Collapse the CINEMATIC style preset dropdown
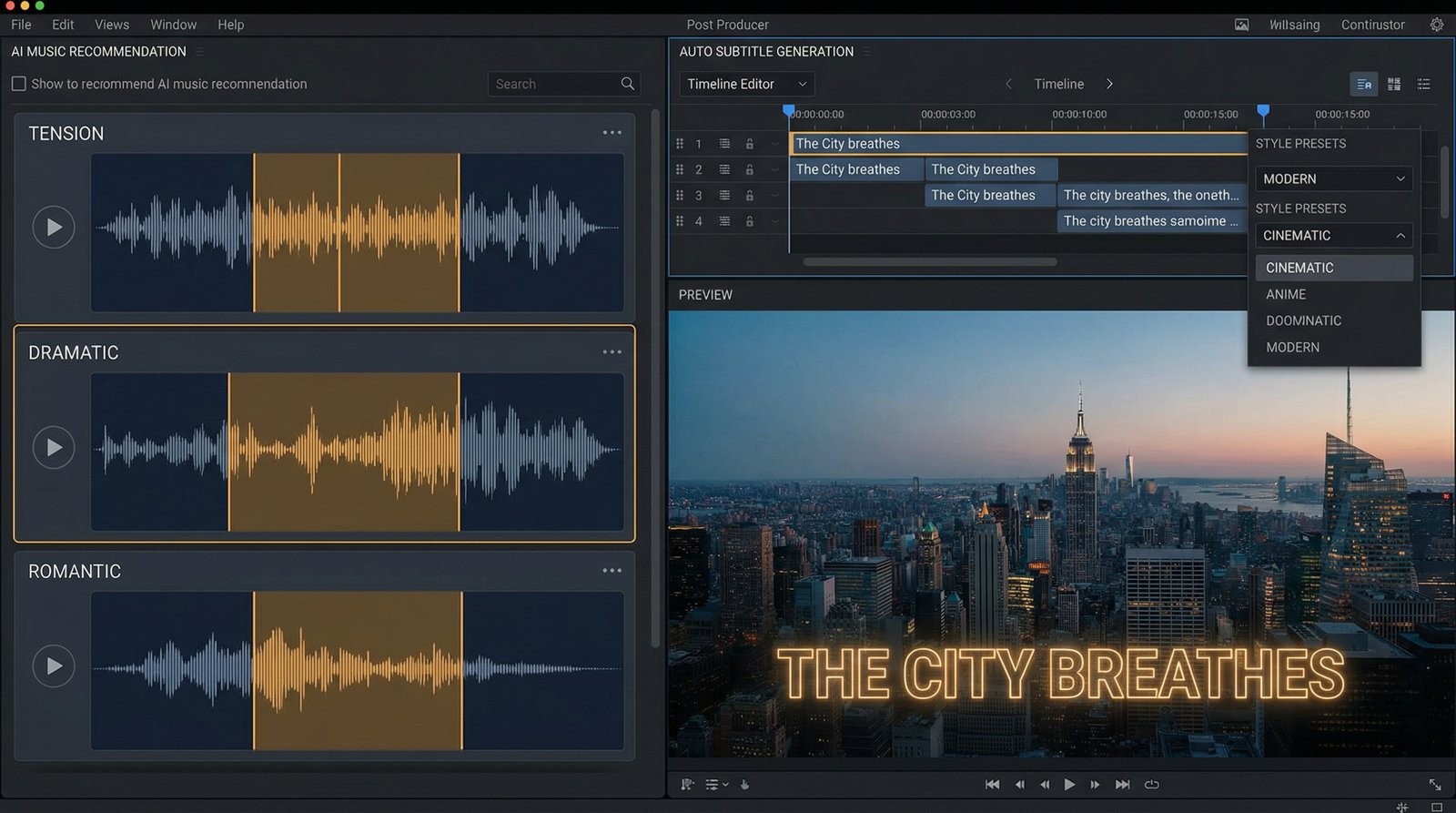Screen dimensions: 1456x813 1334,236
